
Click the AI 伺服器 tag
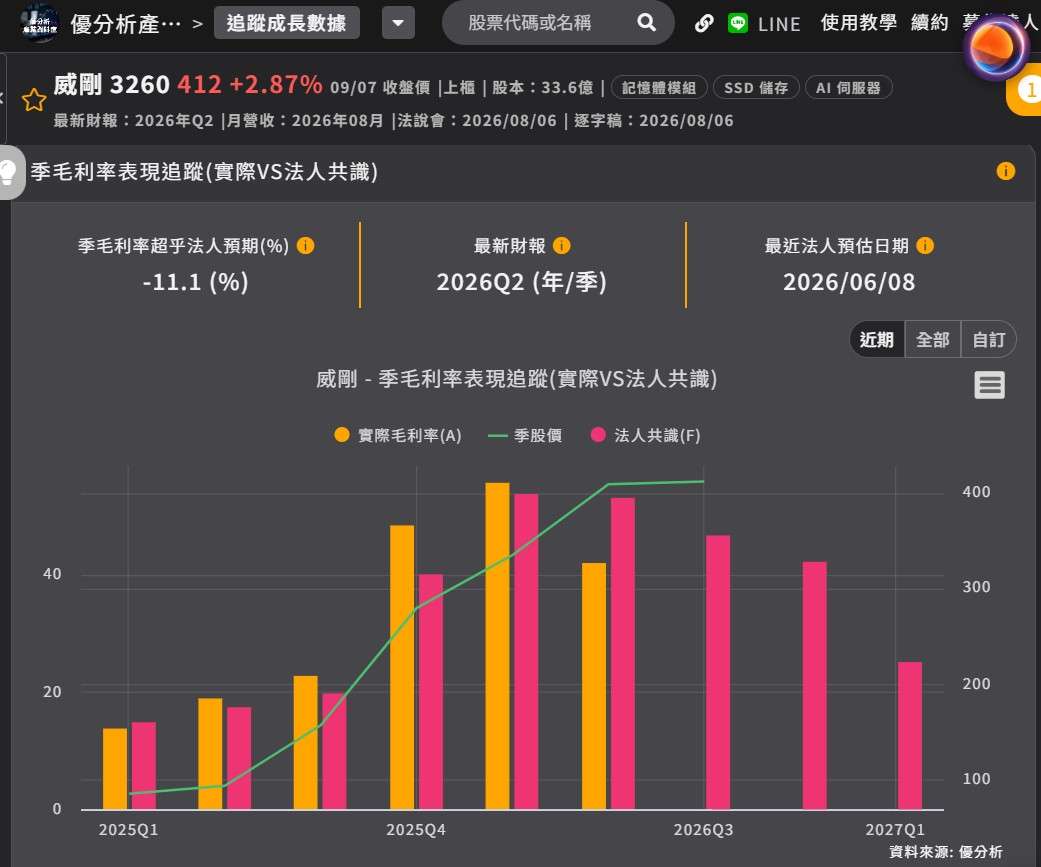[x=848, y=88]
